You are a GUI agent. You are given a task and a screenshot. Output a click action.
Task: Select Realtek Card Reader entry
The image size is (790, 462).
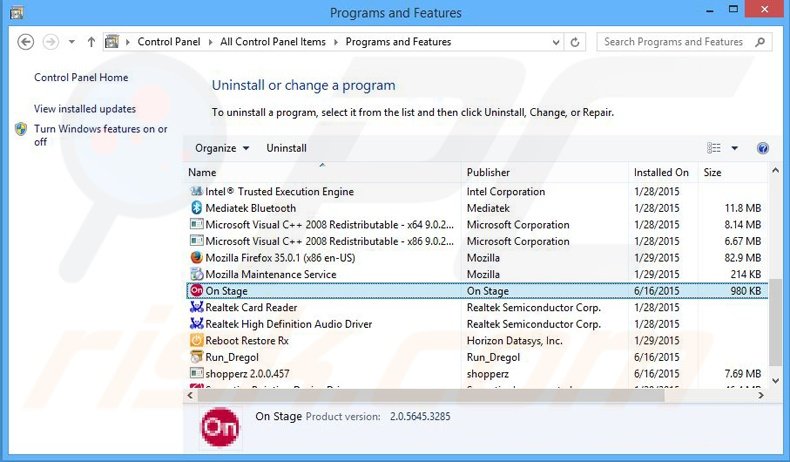(251, 307)
